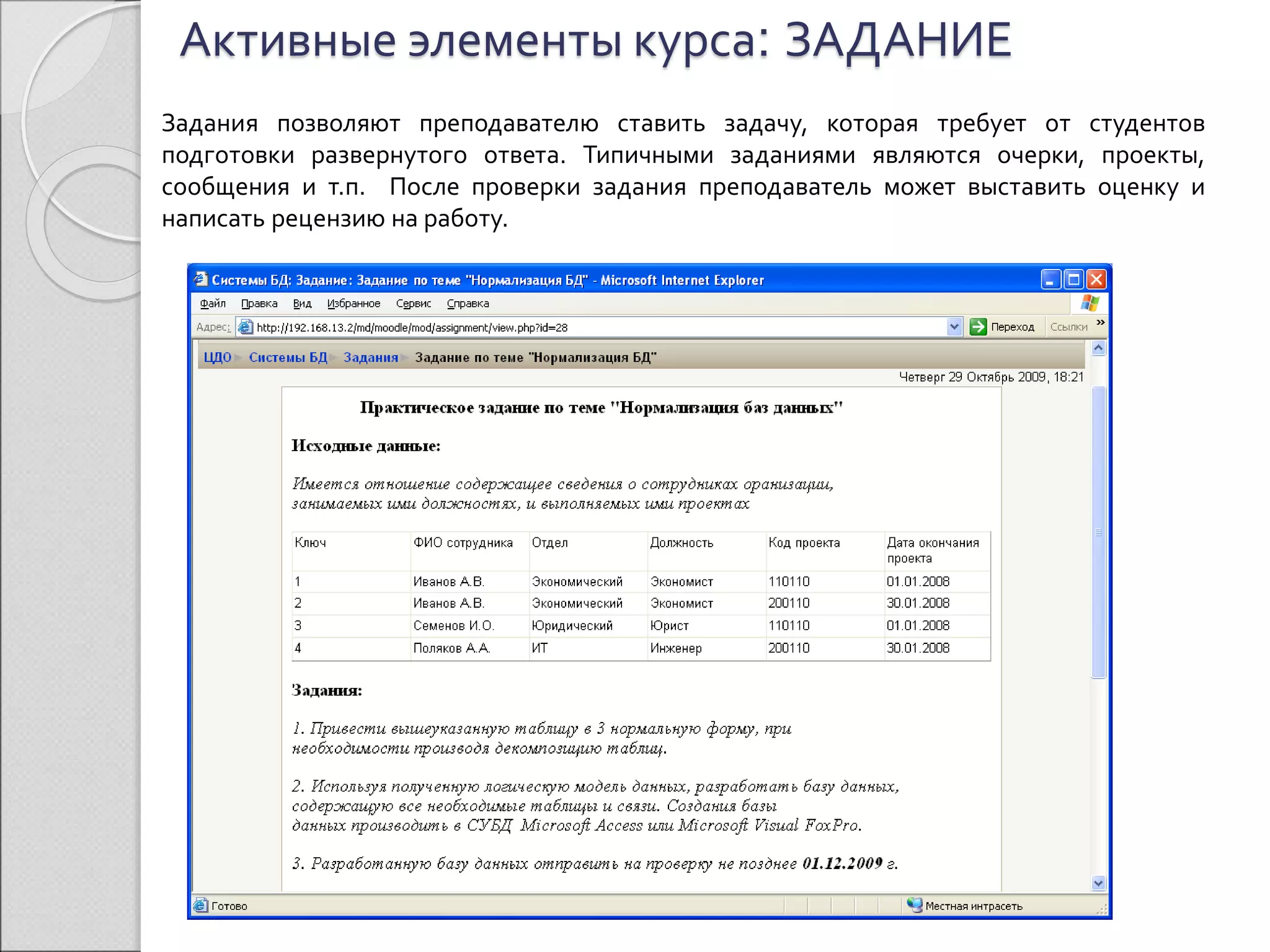Open the Вид menu
Viewport: 1270px width, 952px height.
pos(302,303)
